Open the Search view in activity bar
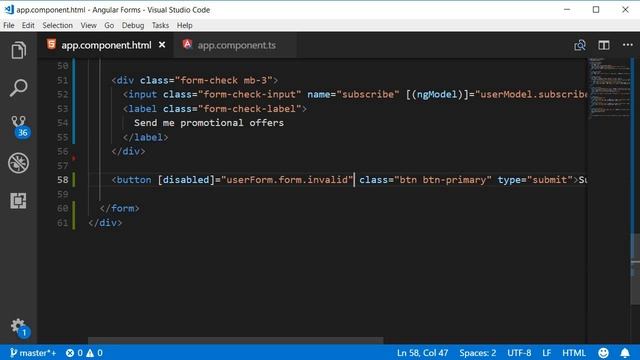 [18, 88]
